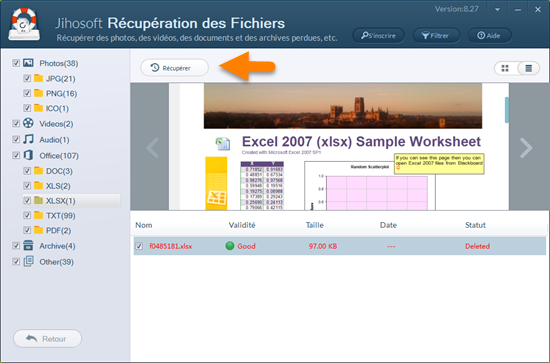550x363 pixels.
Task: Click the Photos category icon
Action: (x=28, y=63)
